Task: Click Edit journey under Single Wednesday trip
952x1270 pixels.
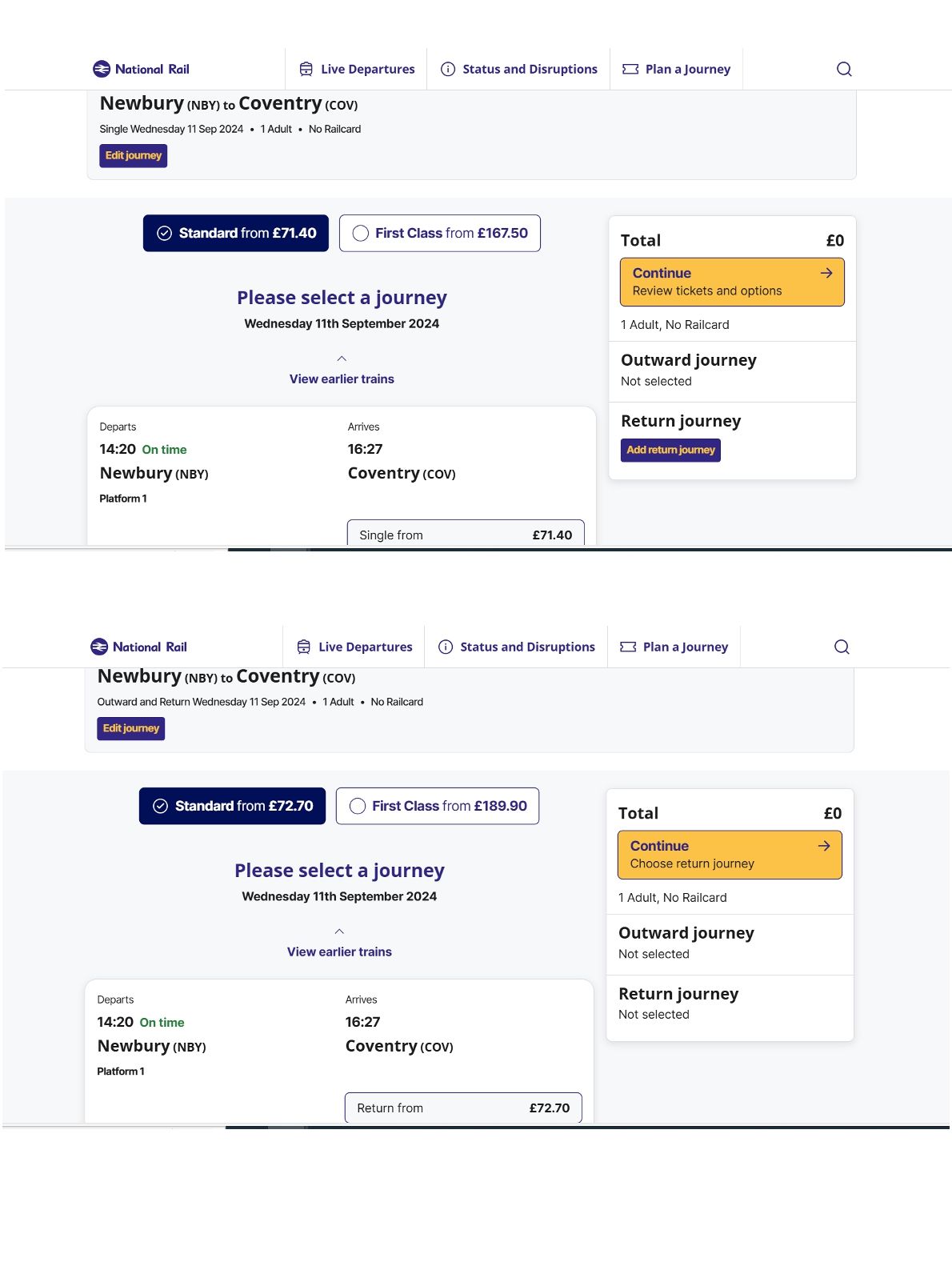Action: click(x=133, y=155)
